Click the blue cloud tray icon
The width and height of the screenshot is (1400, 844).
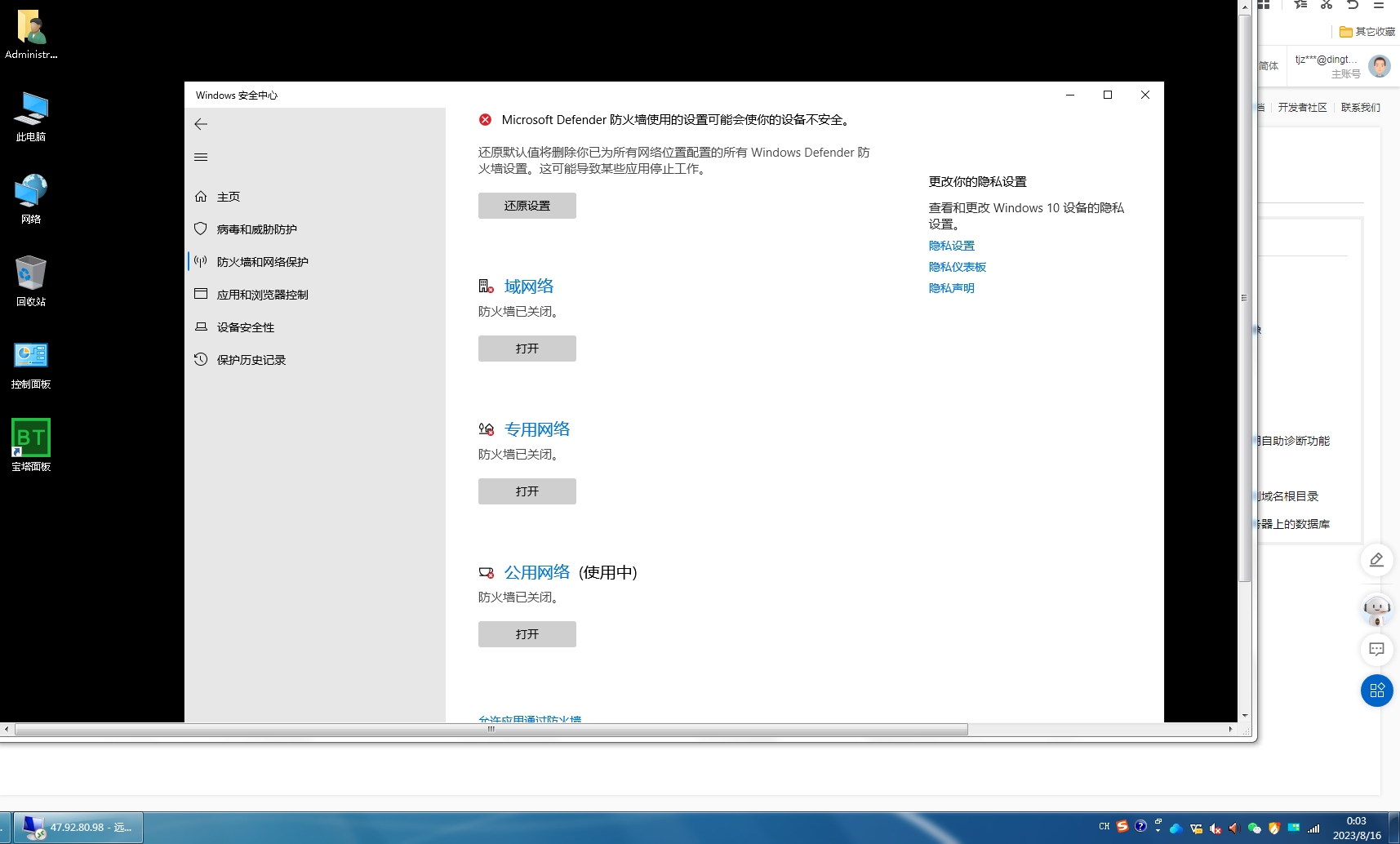[x=1176, y=828]
